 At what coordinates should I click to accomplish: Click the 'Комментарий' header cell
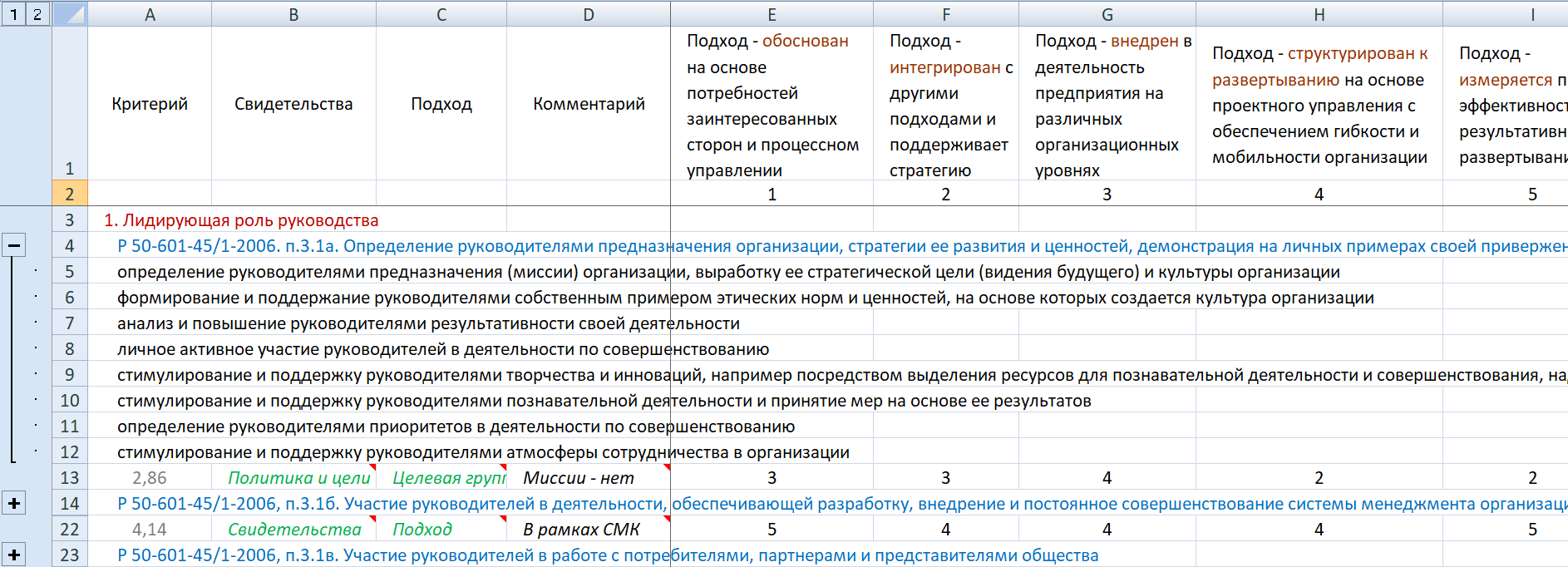coord(589,104)
